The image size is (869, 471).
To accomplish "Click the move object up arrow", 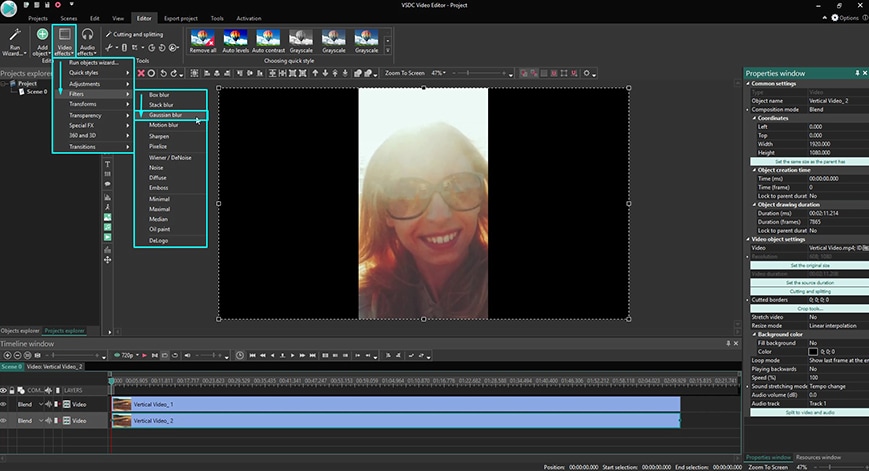I will (x=315, y=73).
